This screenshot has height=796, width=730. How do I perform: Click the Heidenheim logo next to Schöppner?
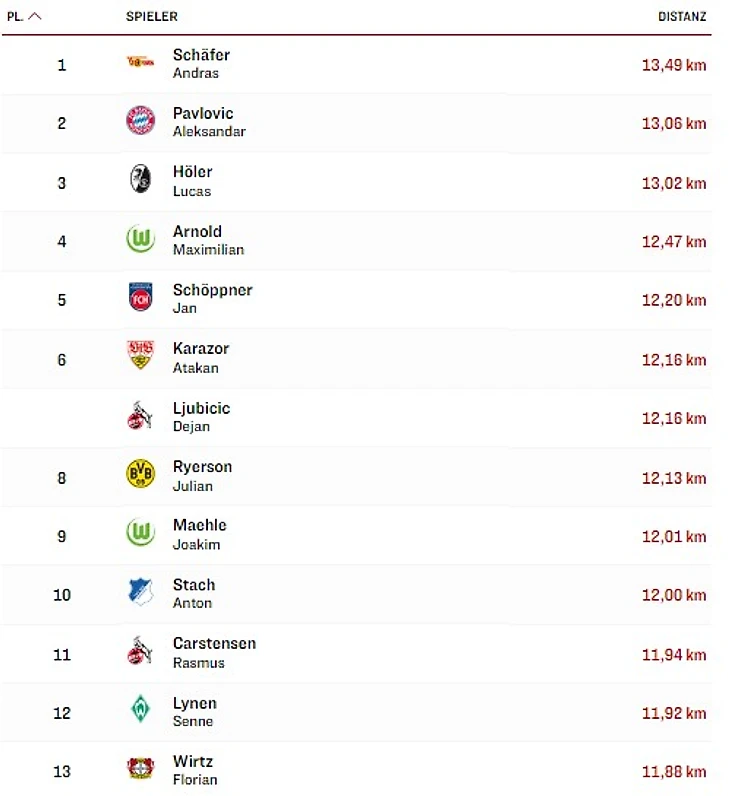click(x=140, y=298)
